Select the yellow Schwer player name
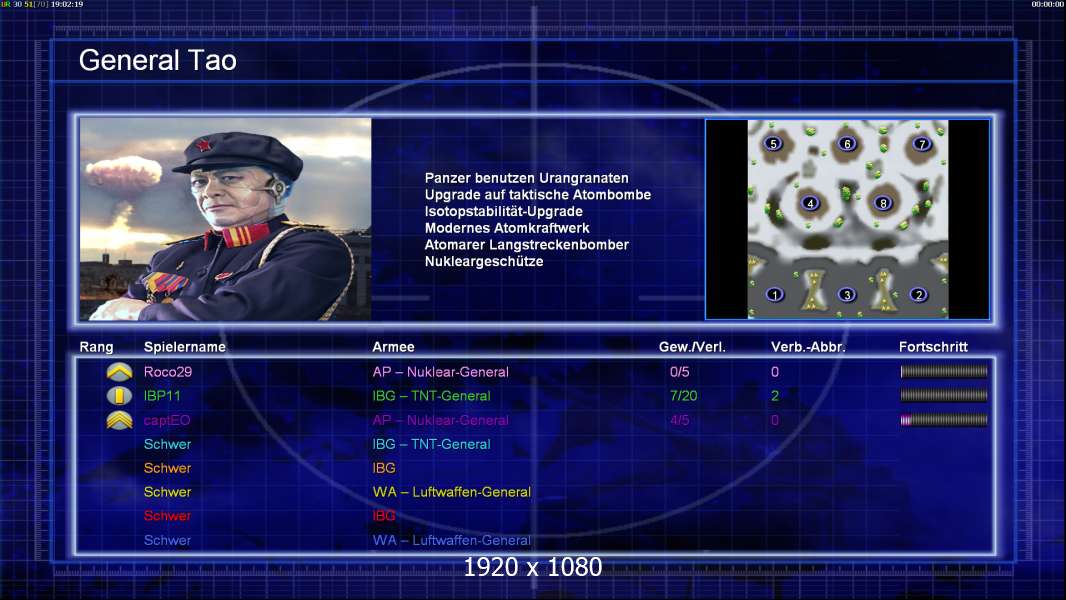1066x600 pixels. (x=167, y=491)
